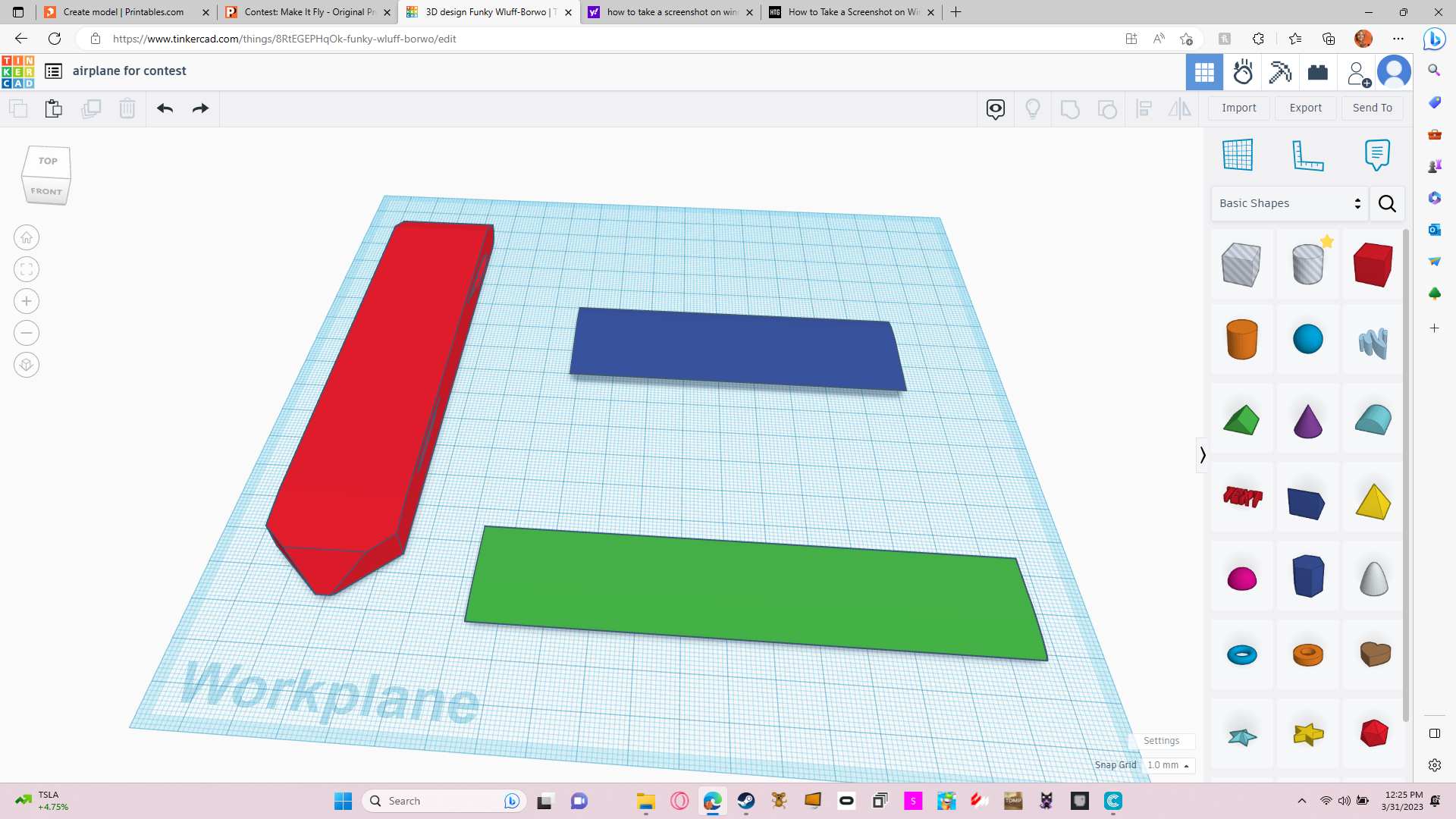Open the Ruler tool
This screenshot has width=1456, height=819.
[x=1307, y=155]
